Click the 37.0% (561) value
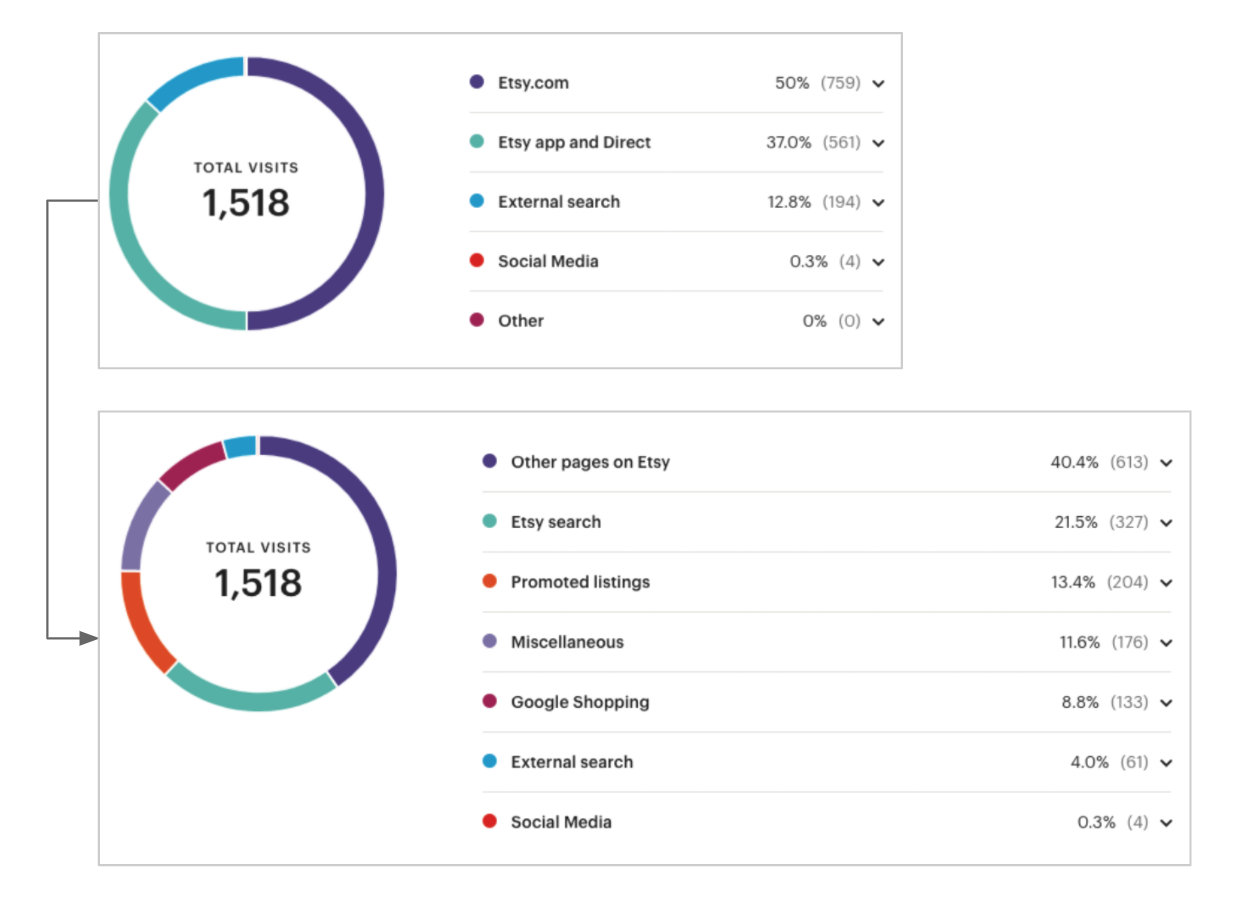 813,142
